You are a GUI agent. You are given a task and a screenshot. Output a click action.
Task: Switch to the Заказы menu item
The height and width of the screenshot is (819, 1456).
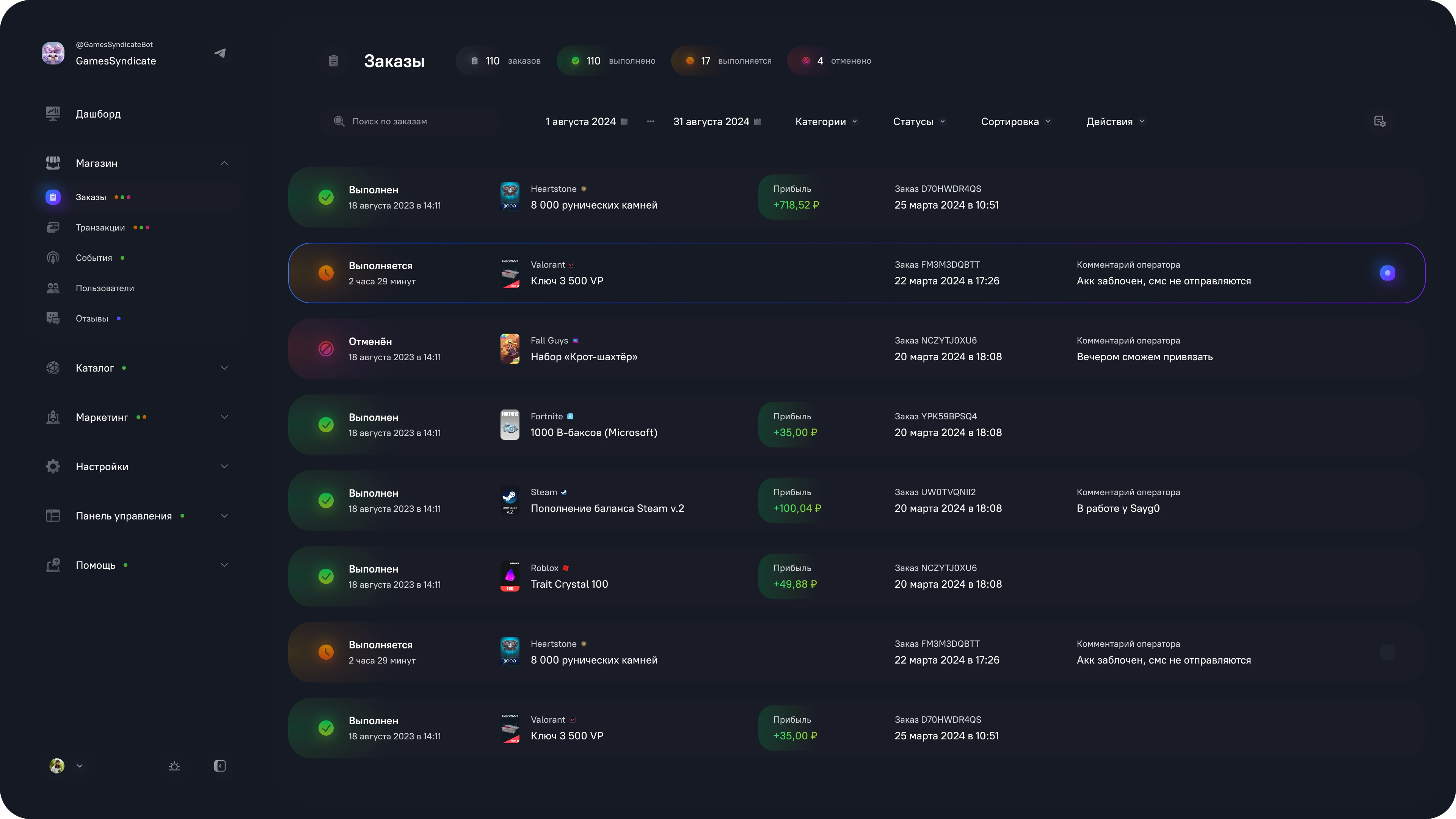pos(91,197)
